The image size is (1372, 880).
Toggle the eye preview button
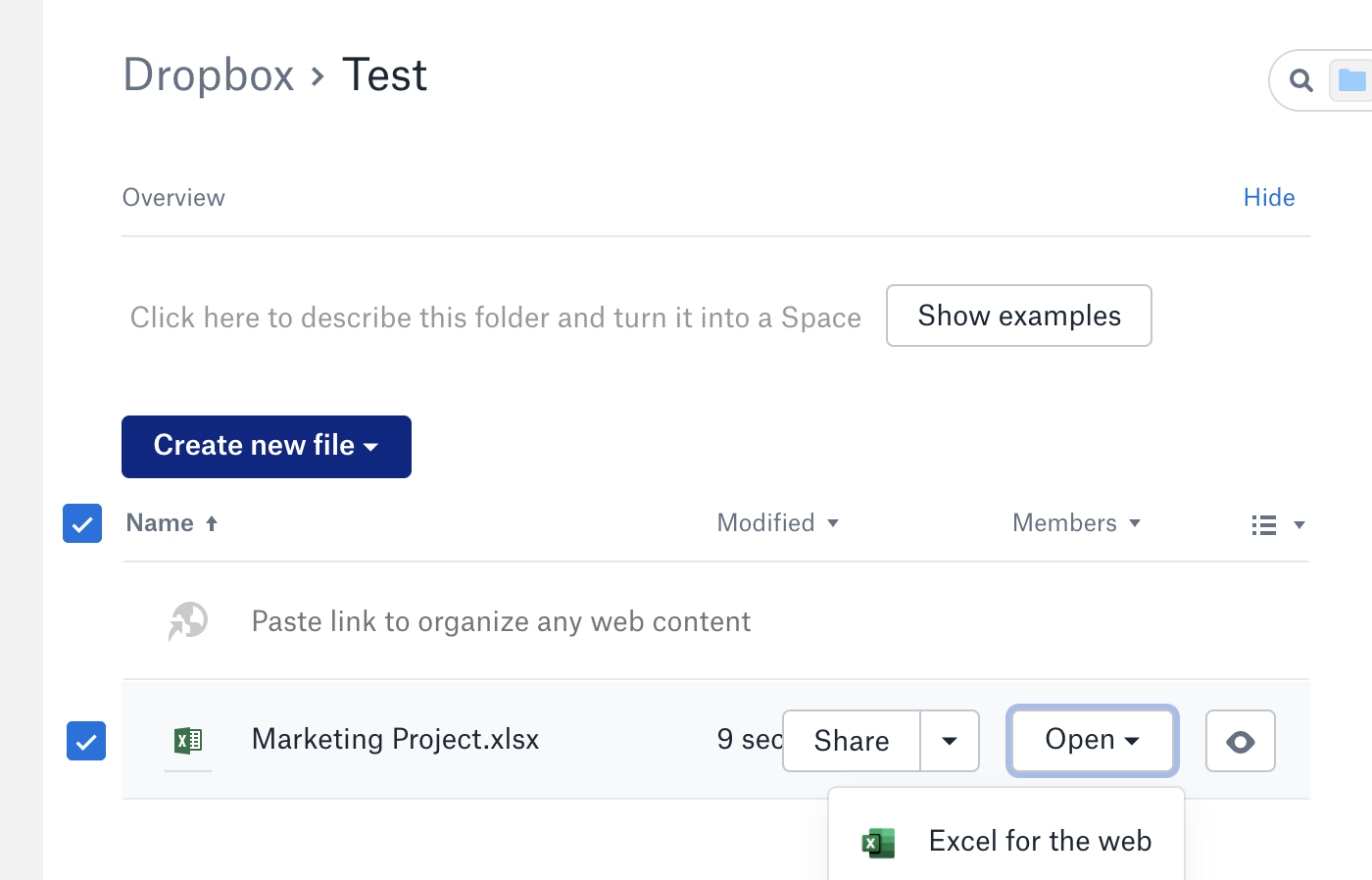coord(1240,741)
